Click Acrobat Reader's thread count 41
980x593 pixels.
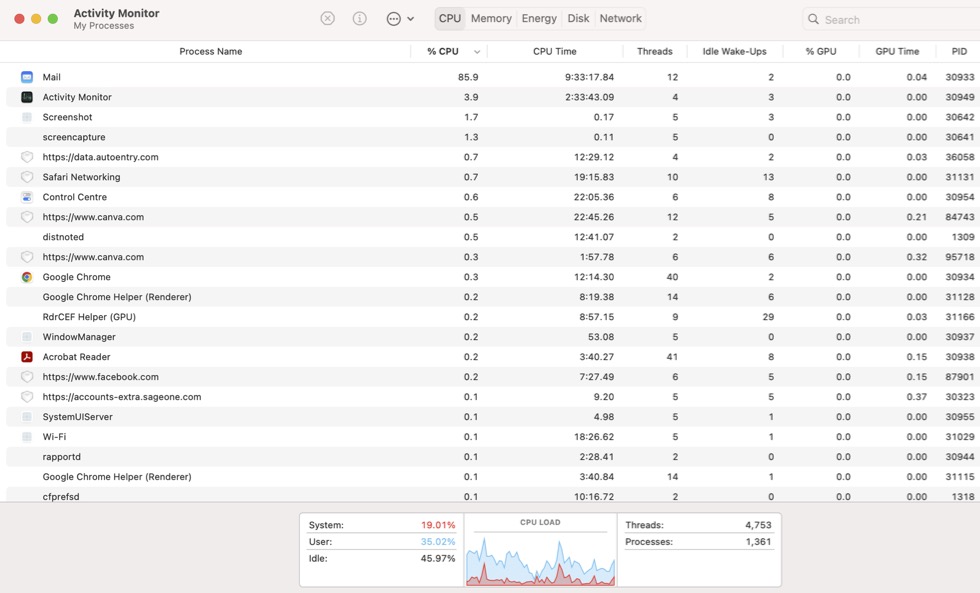(x=672, y=357)
